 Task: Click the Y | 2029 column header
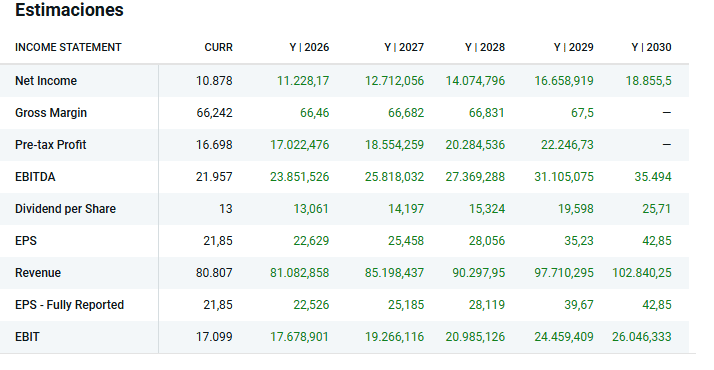[574, 47]
